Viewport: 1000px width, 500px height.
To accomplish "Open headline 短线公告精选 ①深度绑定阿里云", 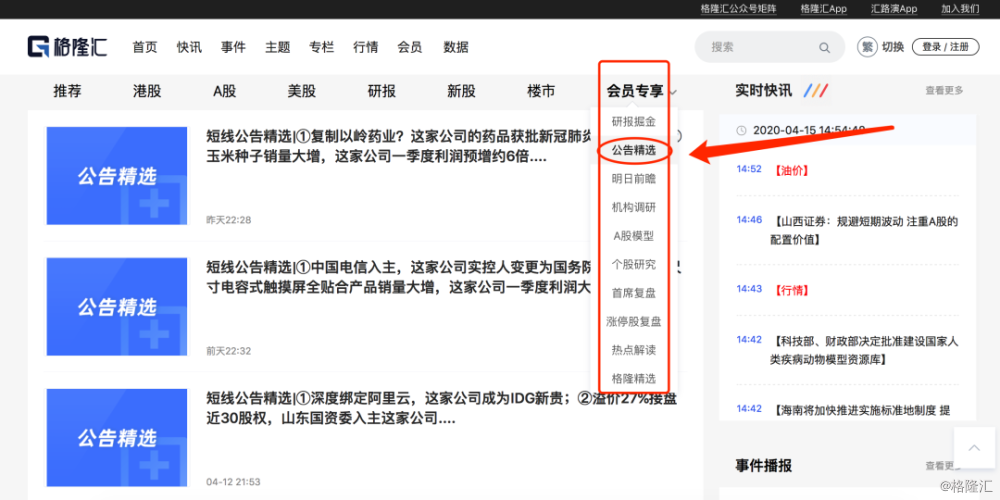I will [x=441, y=409].
